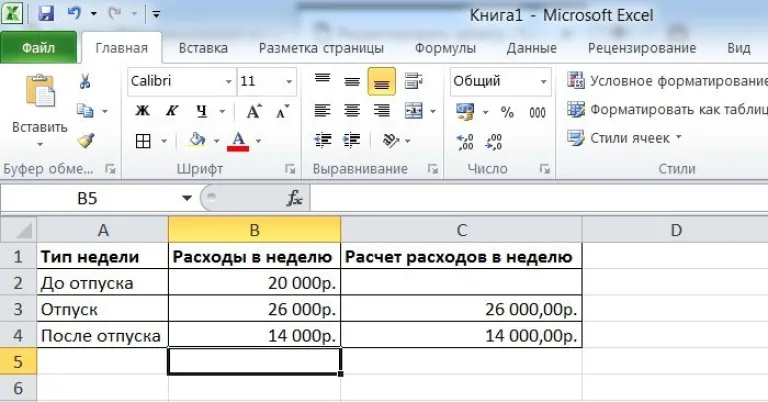Screen dimensions: 768x402
Task: Open the Шрифт dialog launcher
Action: click(x=290, y=169)
